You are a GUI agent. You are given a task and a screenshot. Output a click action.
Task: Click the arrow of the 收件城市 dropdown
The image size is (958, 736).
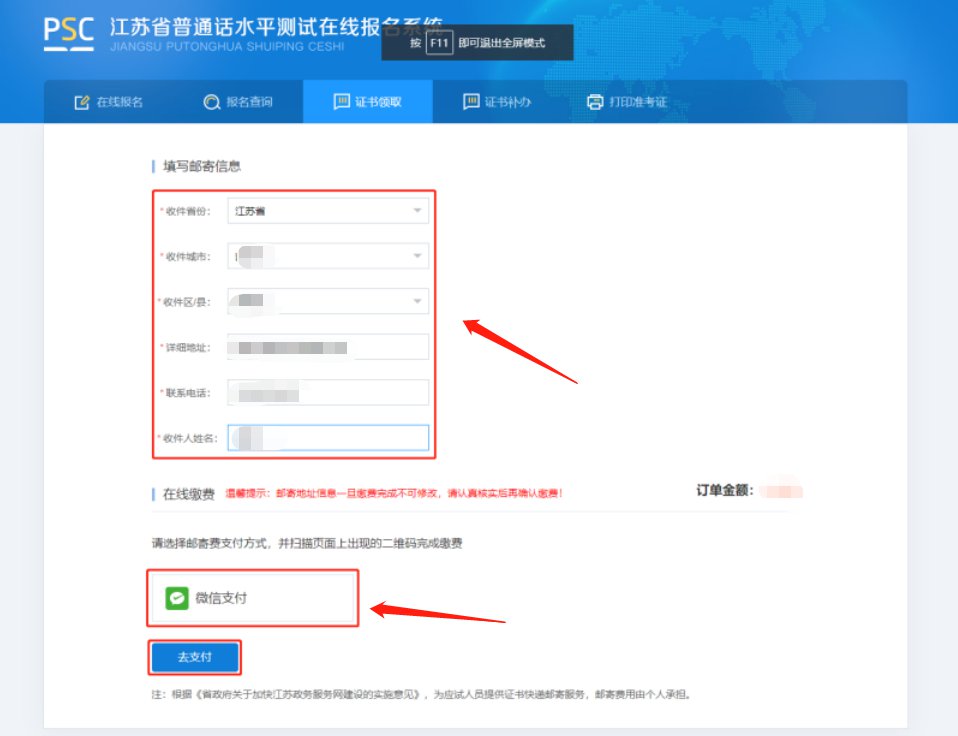click(x=417, y=256)
